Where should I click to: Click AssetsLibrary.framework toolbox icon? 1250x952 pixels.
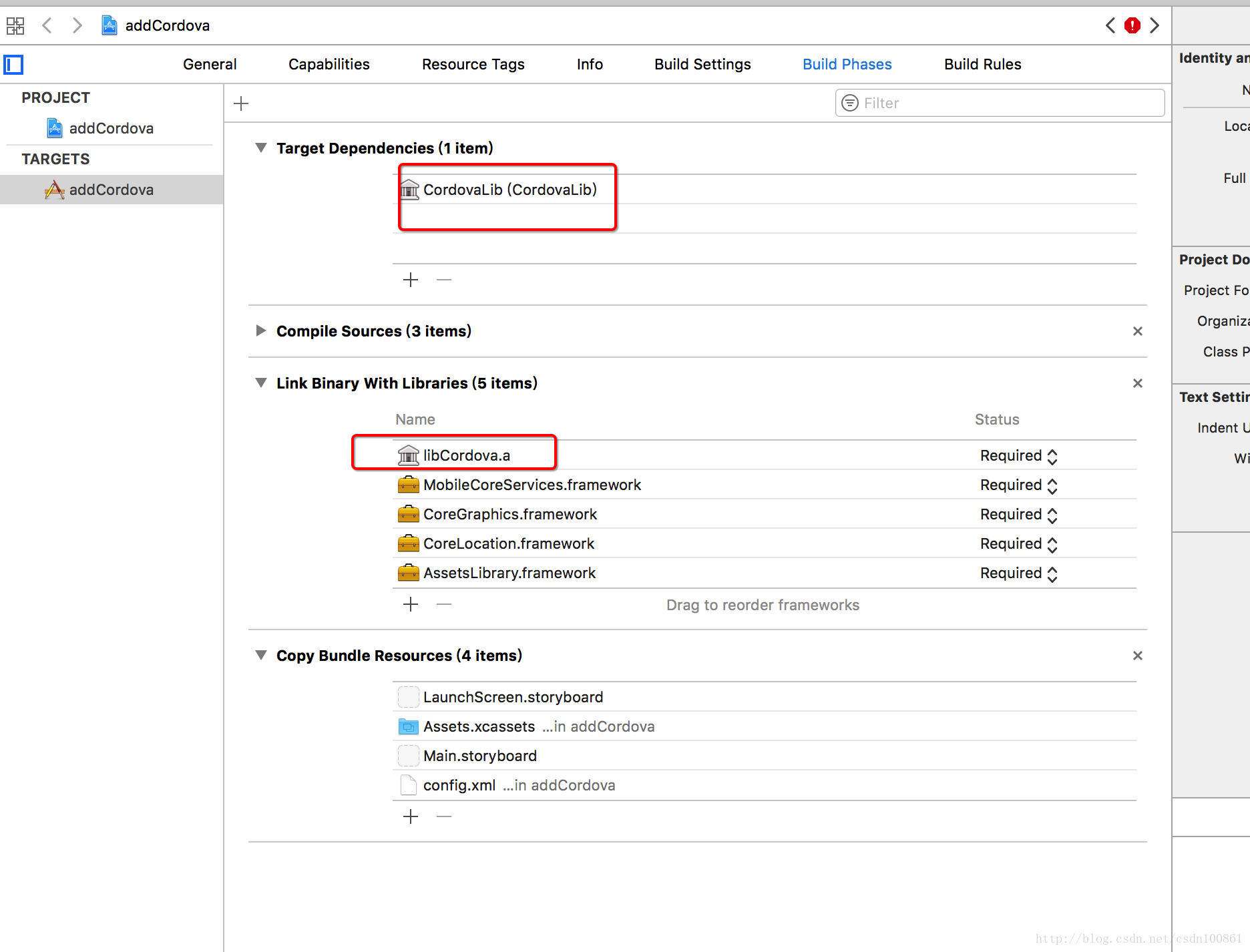coord(409,573)
